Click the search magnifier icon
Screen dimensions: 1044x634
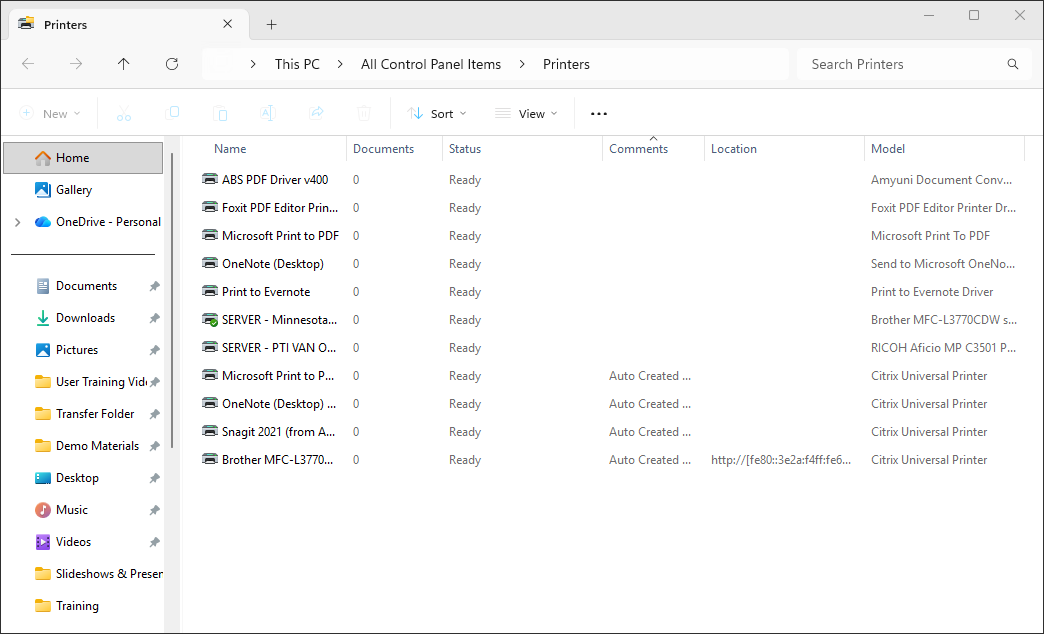tap(1013, 64)
